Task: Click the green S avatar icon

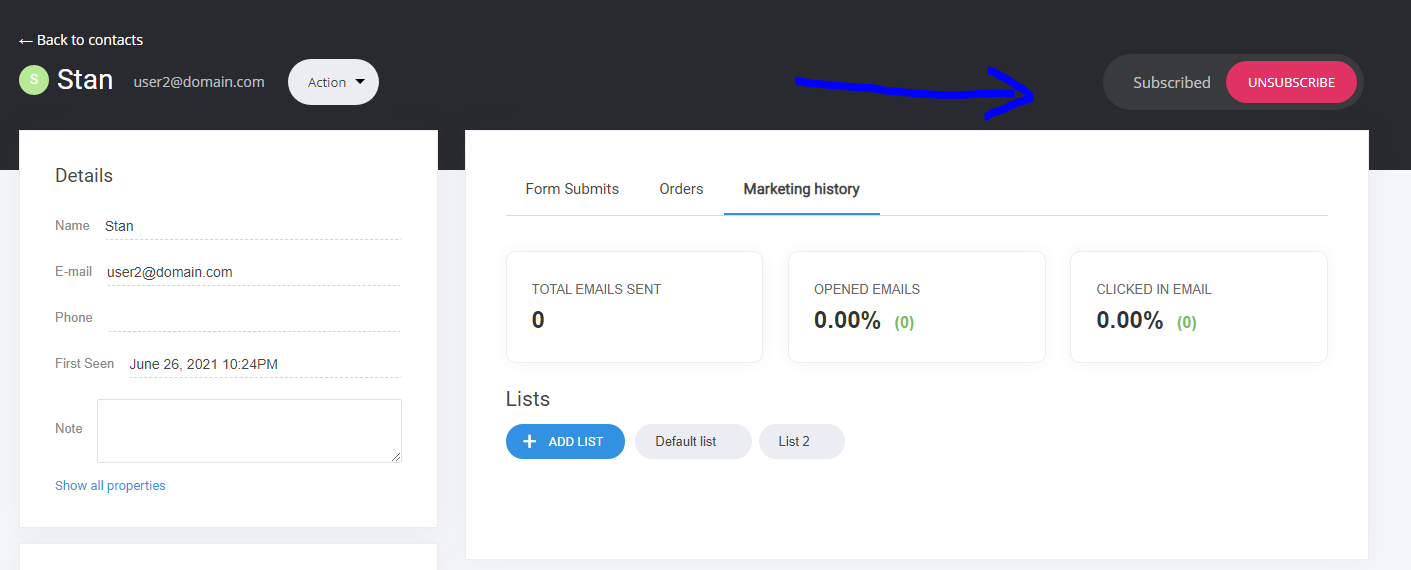Action: click(x=34, y=81)
